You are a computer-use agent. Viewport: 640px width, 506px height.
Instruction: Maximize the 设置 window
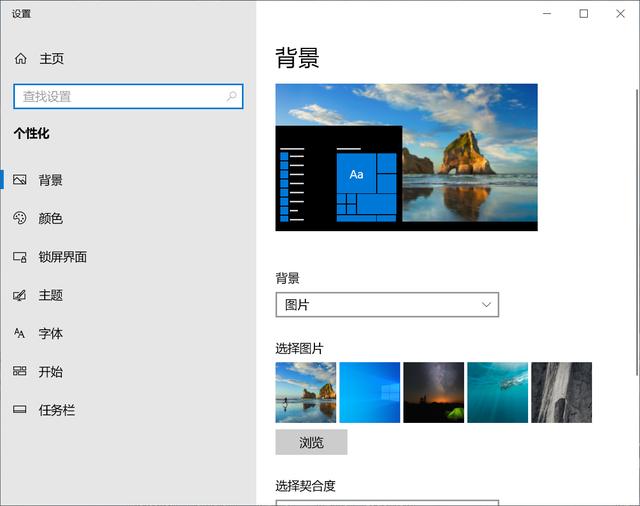tap(584, 13)
